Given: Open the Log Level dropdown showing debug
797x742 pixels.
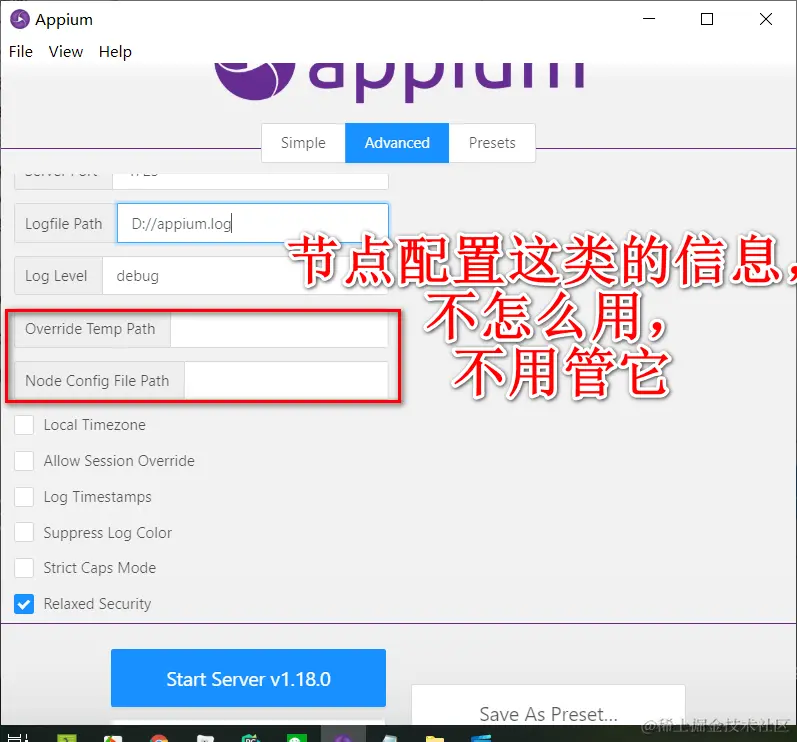Looking at the screenshot, I should [245, 275].
